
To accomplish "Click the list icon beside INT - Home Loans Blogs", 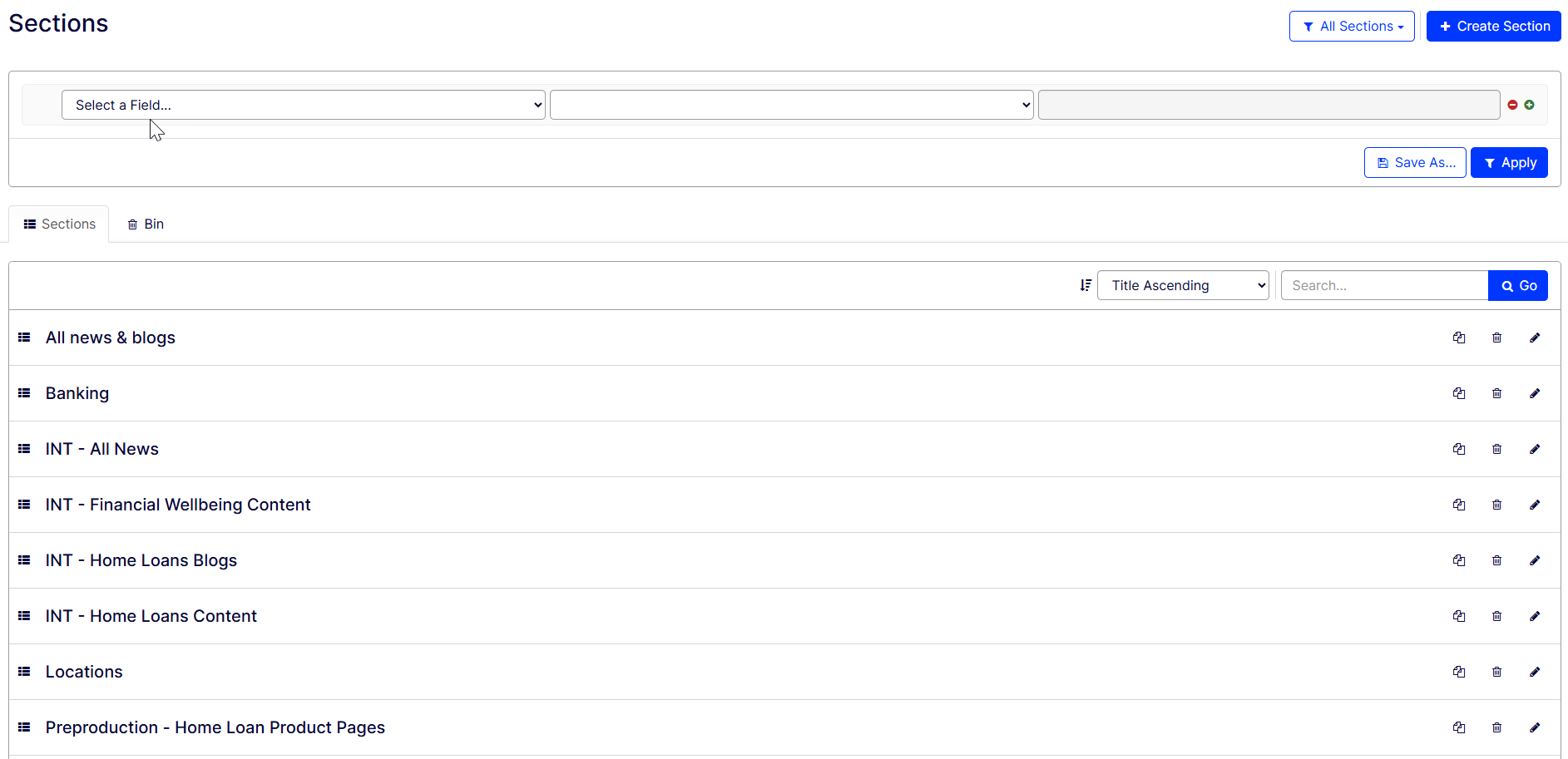I will 24,560.
